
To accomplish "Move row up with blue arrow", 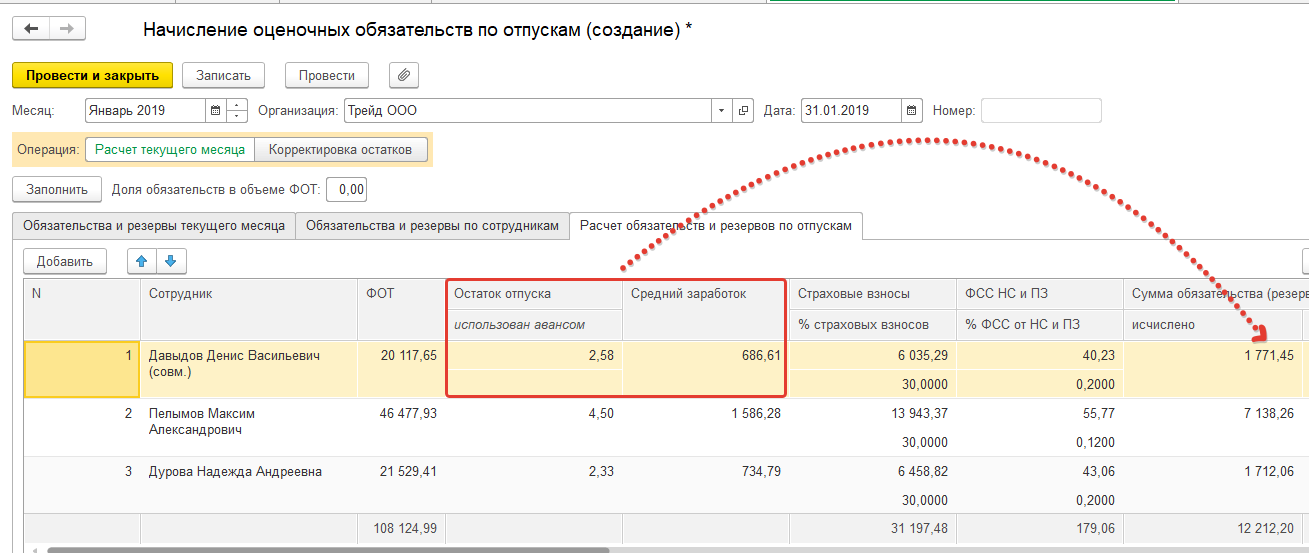I will click(142, 261).
